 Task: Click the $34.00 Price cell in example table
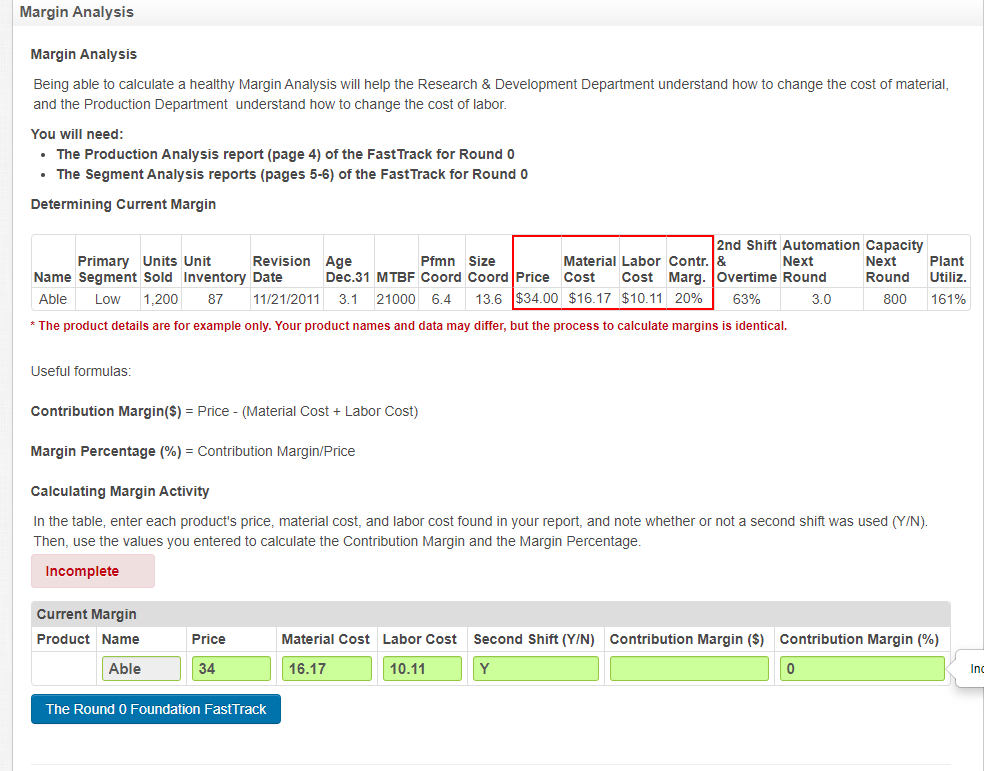point(536,298)
